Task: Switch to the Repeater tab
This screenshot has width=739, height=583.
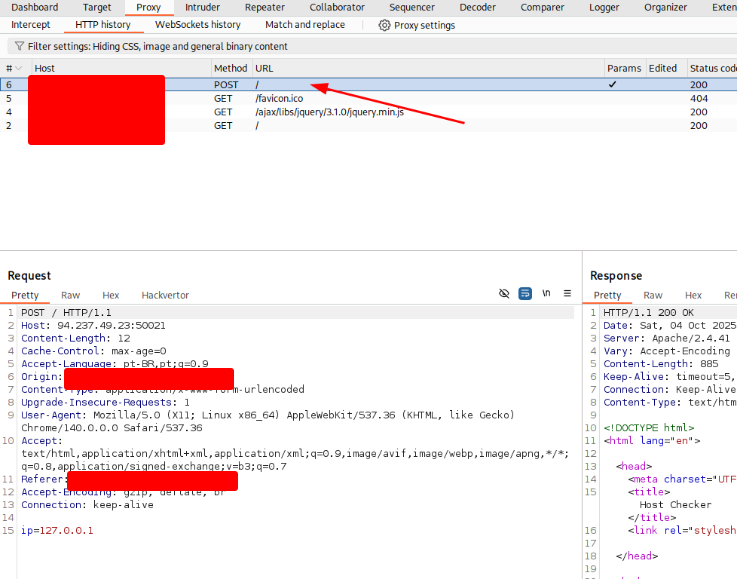Action: pyautogui.click(x=264, y=7)
